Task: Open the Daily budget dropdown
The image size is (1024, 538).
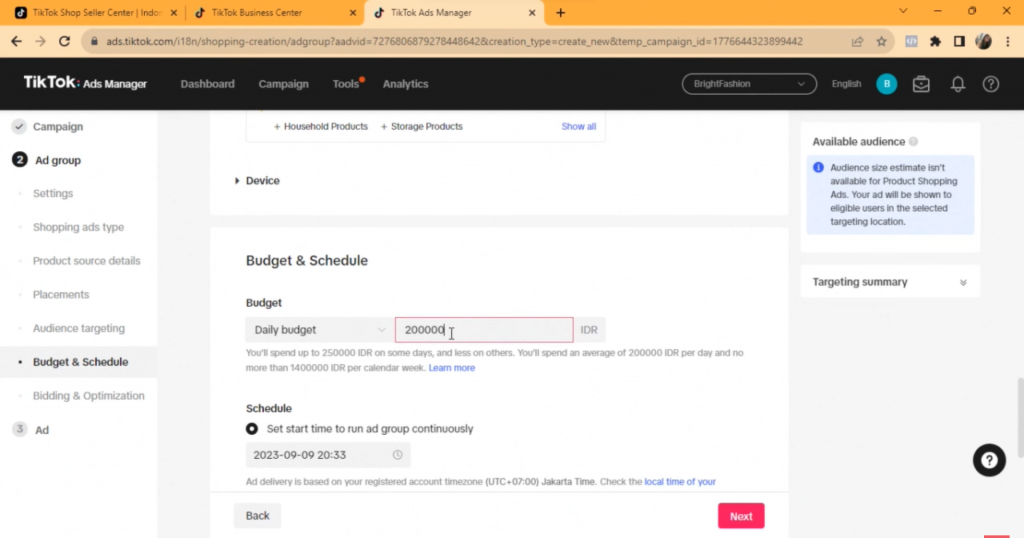Action: 319,330
